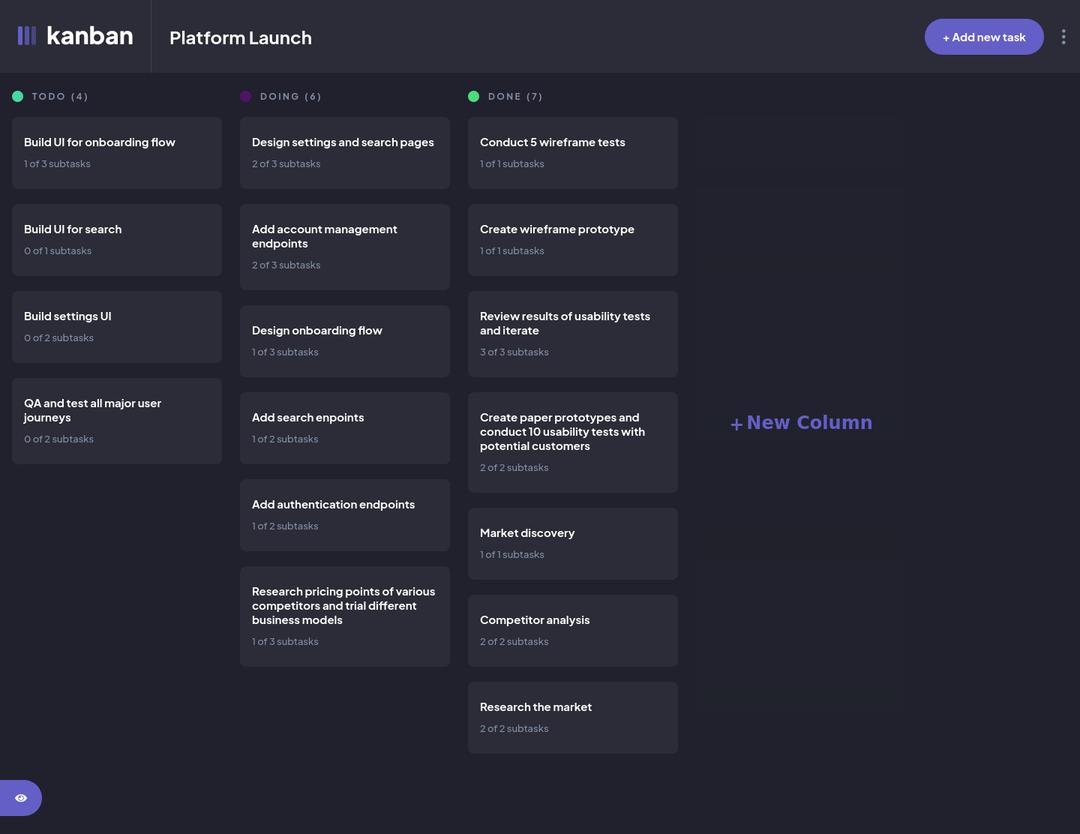Add a New Column to board
The height and width of the screenshot is (834, 1080).
tap(801, 423)
